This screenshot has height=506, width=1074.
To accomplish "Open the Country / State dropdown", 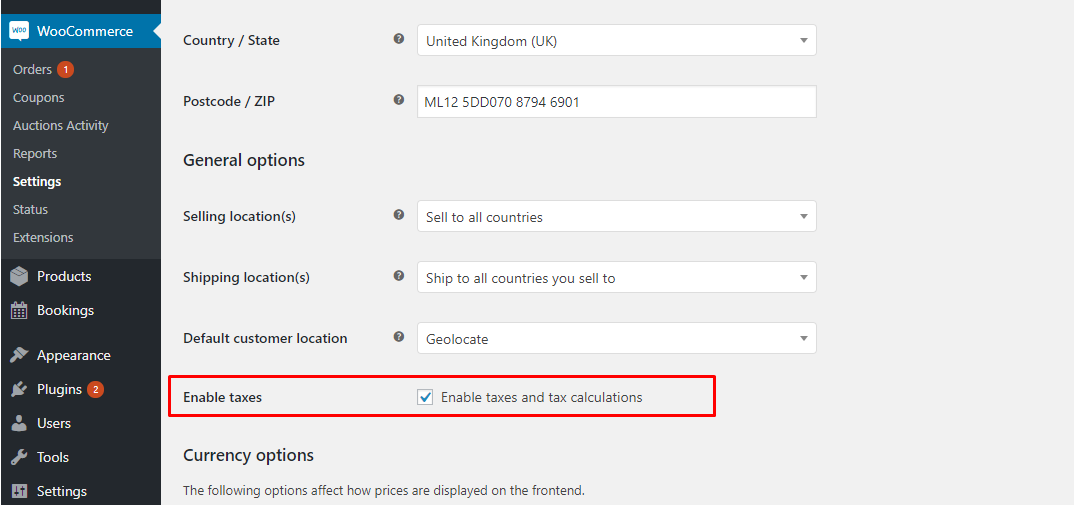I will 616,40.
